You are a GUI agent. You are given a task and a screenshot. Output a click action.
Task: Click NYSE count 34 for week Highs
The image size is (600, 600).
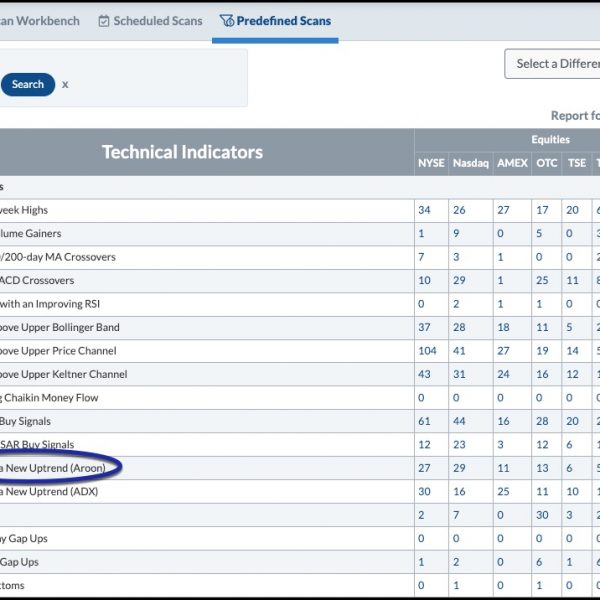[x=424, y=210]
